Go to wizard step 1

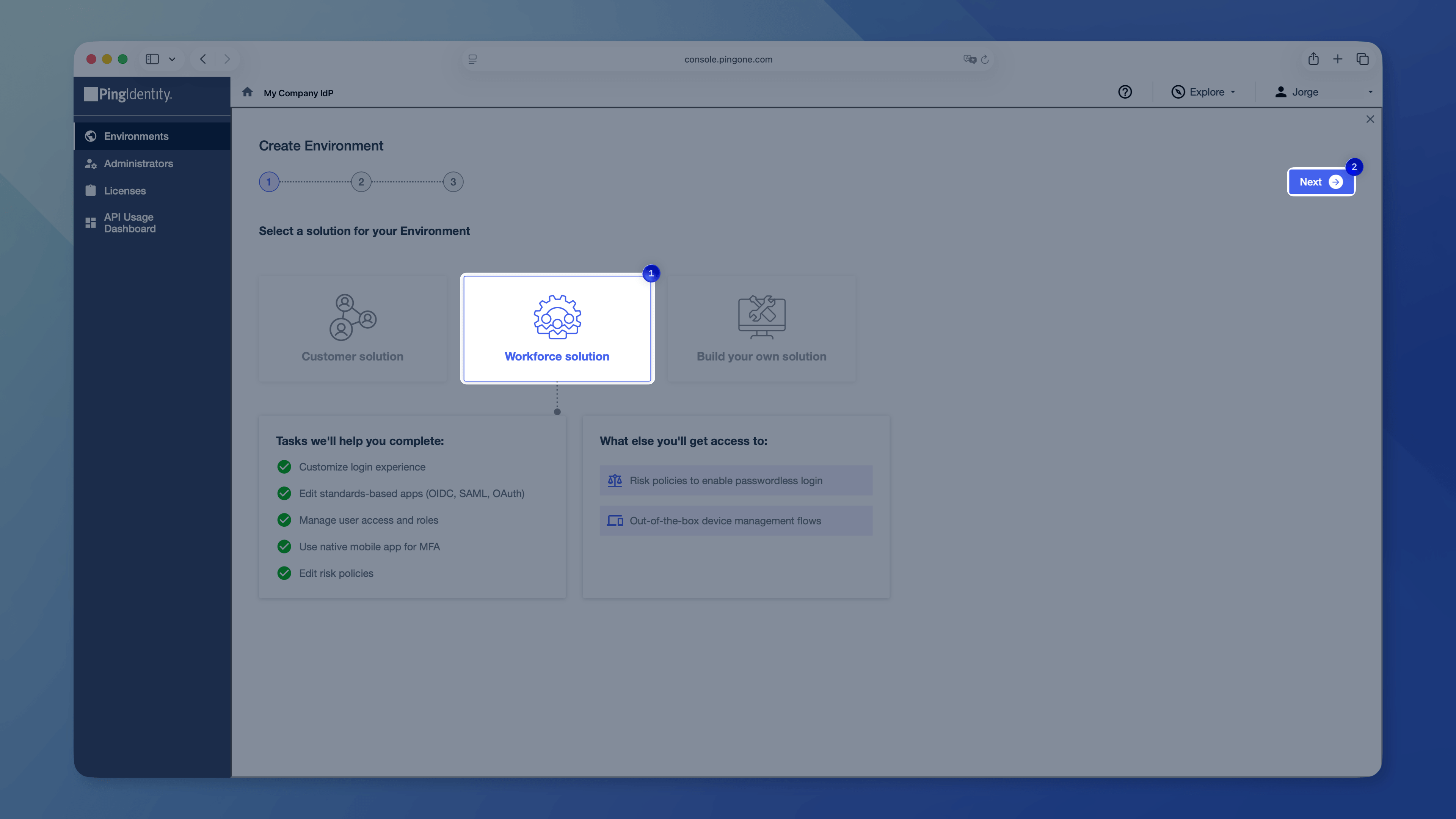[269, 182]
